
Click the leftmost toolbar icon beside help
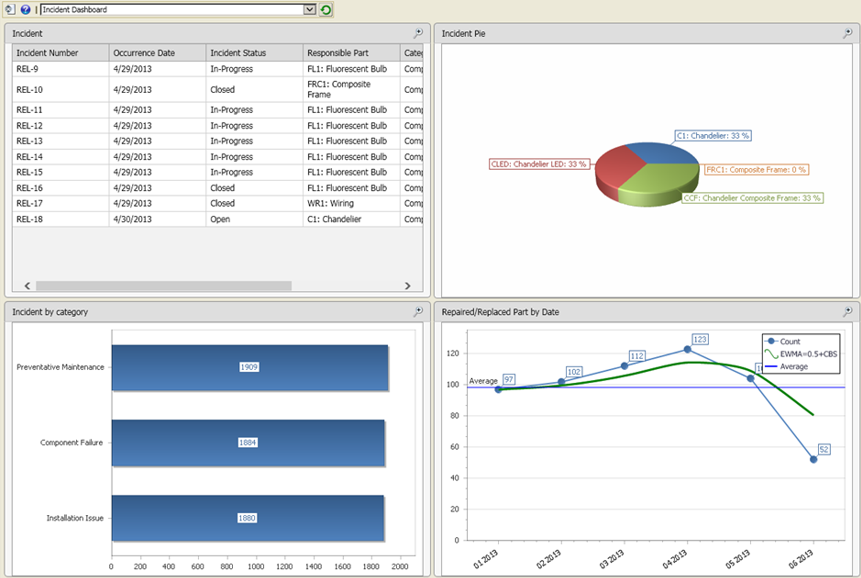[x=10, y=9]
